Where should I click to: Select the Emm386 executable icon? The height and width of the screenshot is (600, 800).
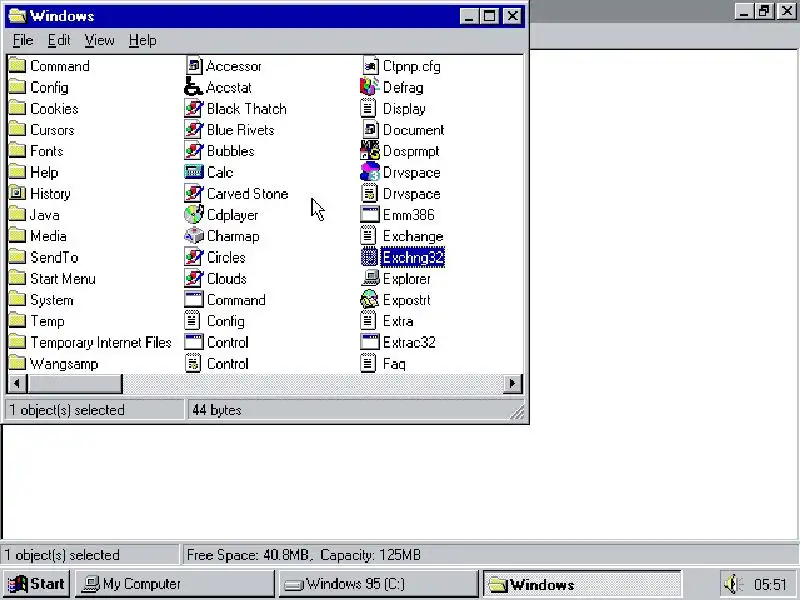coord(370,215)
